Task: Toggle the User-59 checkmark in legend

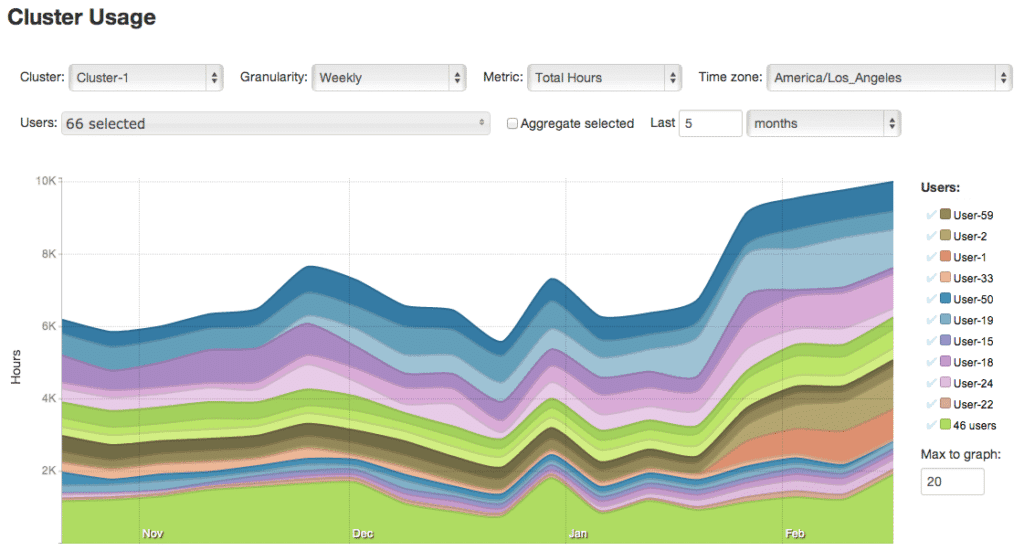Action: 931,215
